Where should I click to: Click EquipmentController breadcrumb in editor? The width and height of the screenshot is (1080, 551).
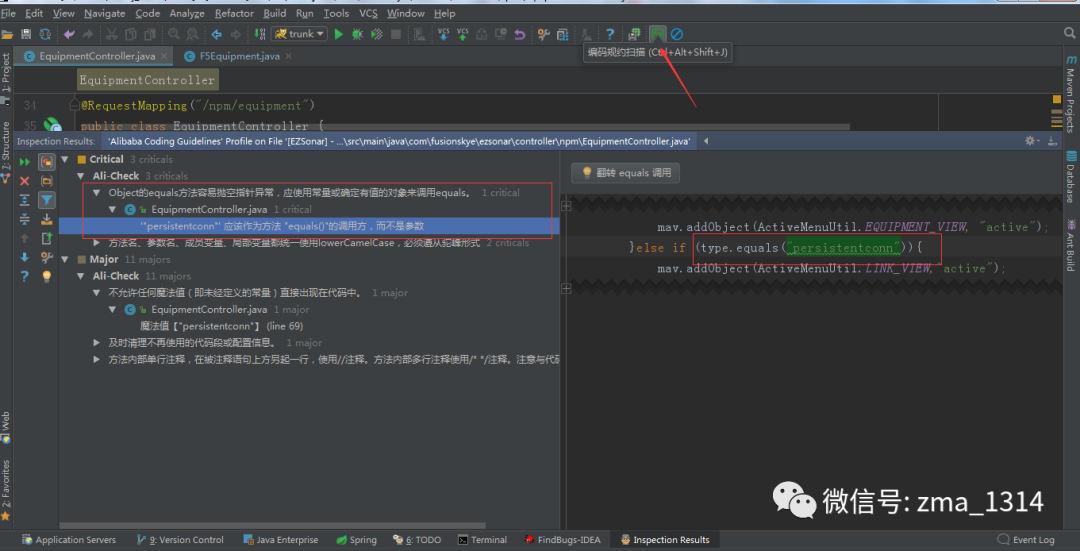pos(147,80)
